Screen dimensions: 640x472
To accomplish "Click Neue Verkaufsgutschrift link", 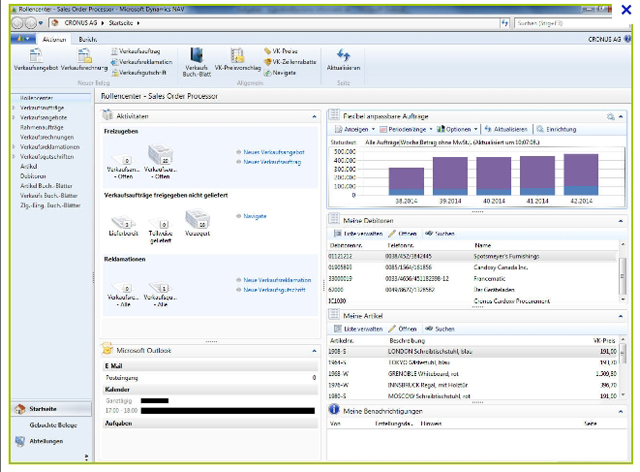I will pos(274,290).
